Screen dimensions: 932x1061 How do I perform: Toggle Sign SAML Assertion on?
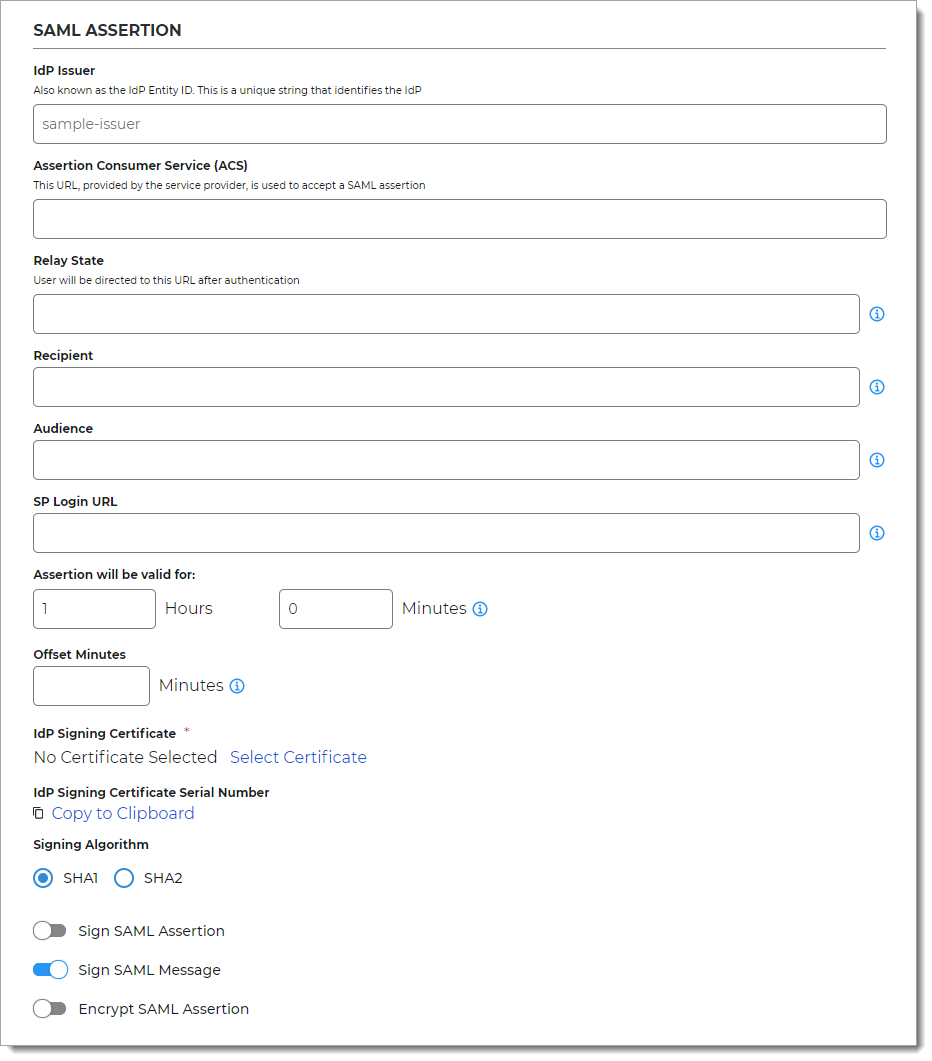pos(49,930)
